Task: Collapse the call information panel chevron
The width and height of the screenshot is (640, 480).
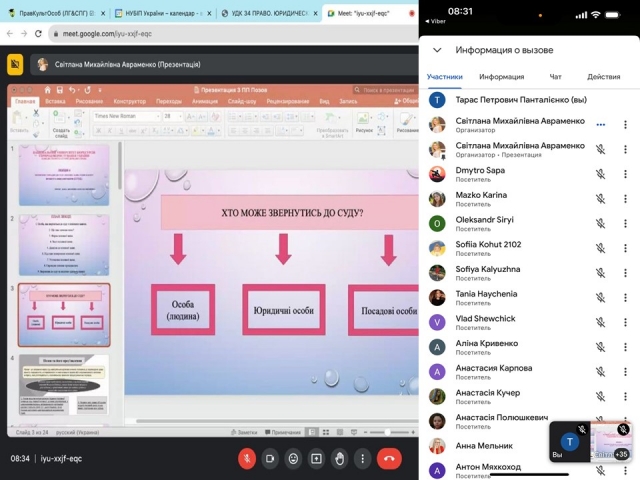Action: pos(437,49)
